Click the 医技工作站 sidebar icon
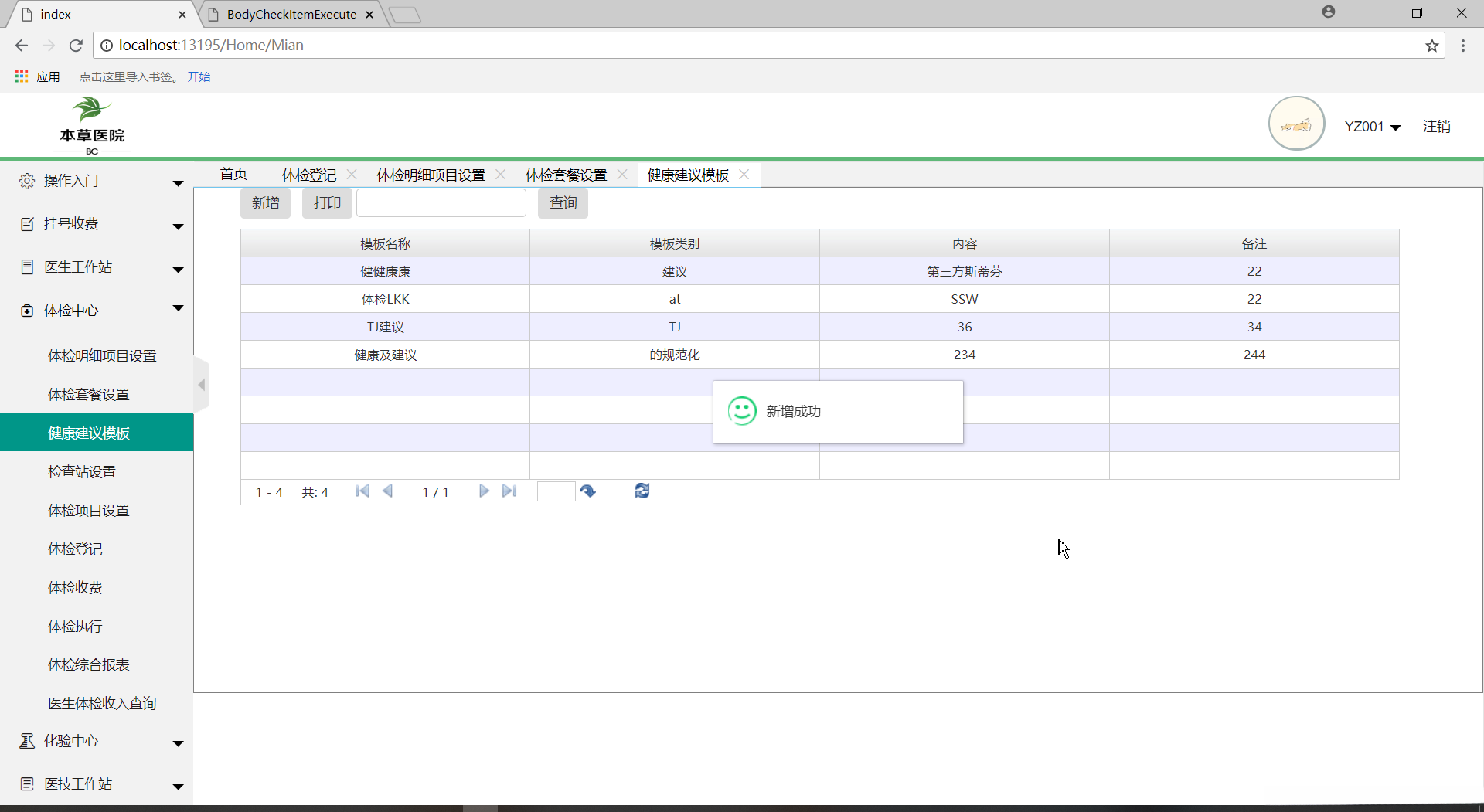 (x=27, y=784)
